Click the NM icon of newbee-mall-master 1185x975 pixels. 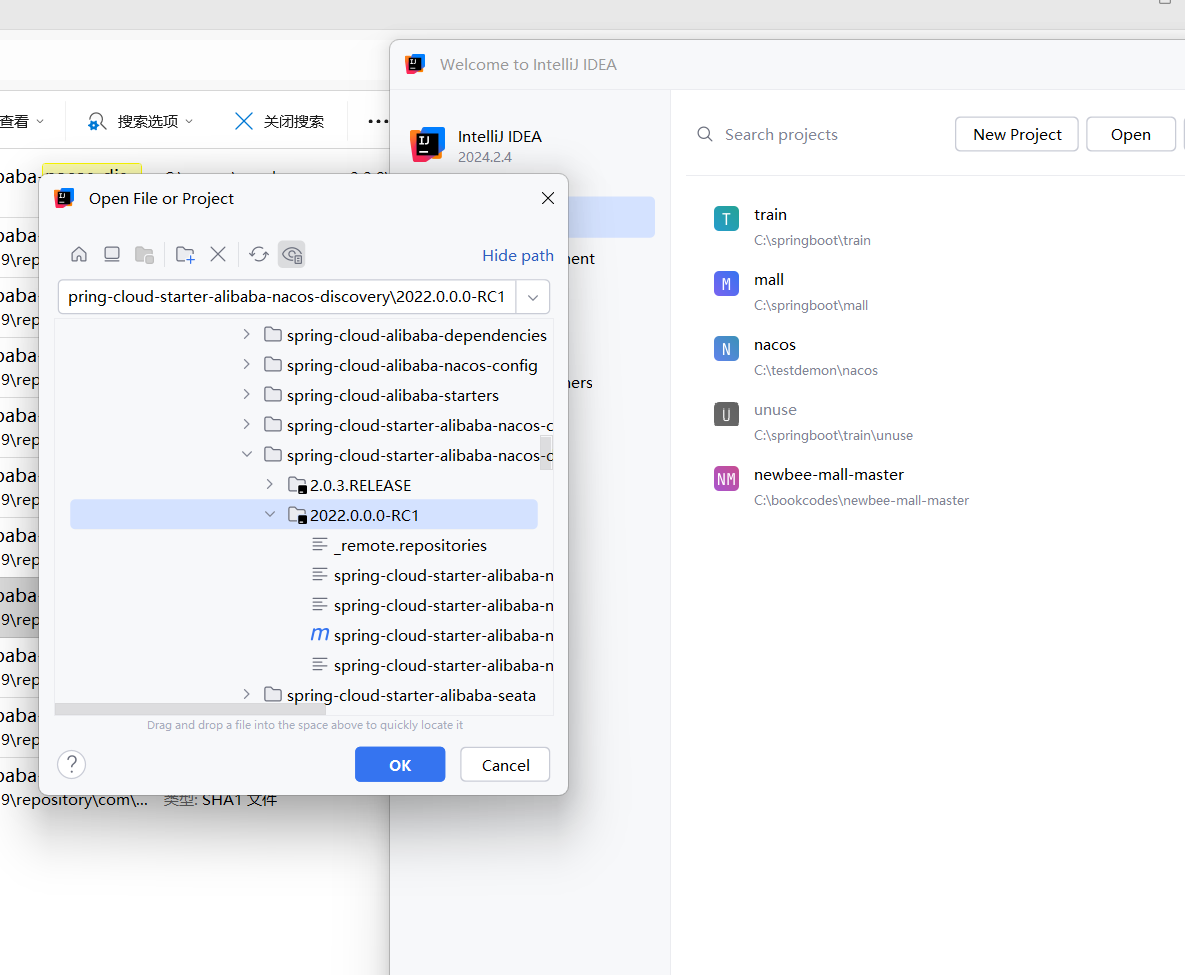(x=726, y=478)
